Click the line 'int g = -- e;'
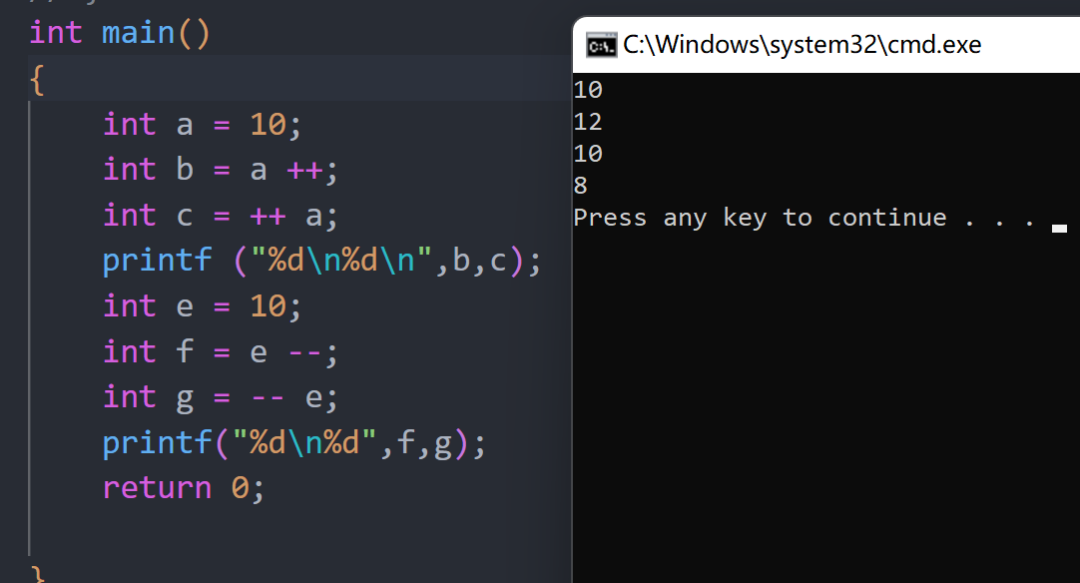The width and height of the screenshot is (1080, 583). (220, 397)
